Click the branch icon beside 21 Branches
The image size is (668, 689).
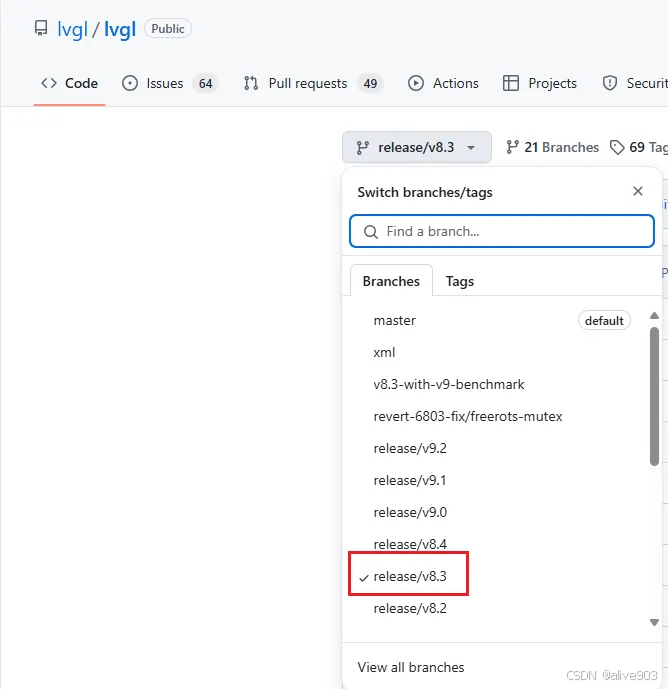(512, 147)
